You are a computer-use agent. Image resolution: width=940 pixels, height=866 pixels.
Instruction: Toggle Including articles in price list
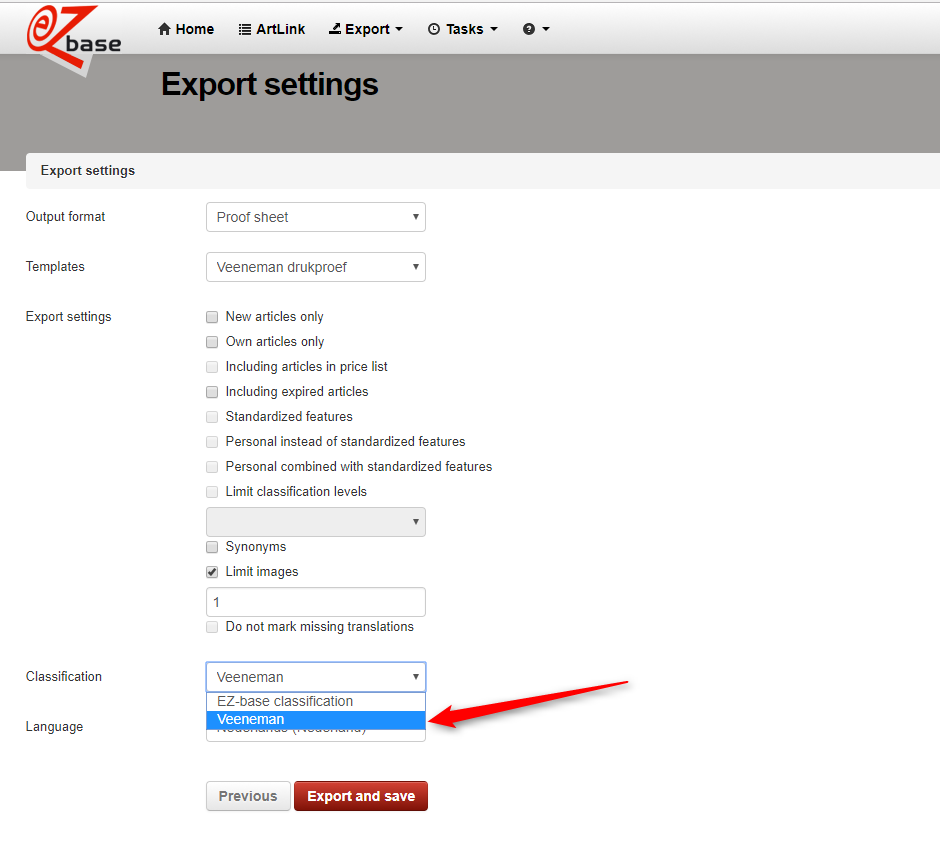[x=212, y=367]
